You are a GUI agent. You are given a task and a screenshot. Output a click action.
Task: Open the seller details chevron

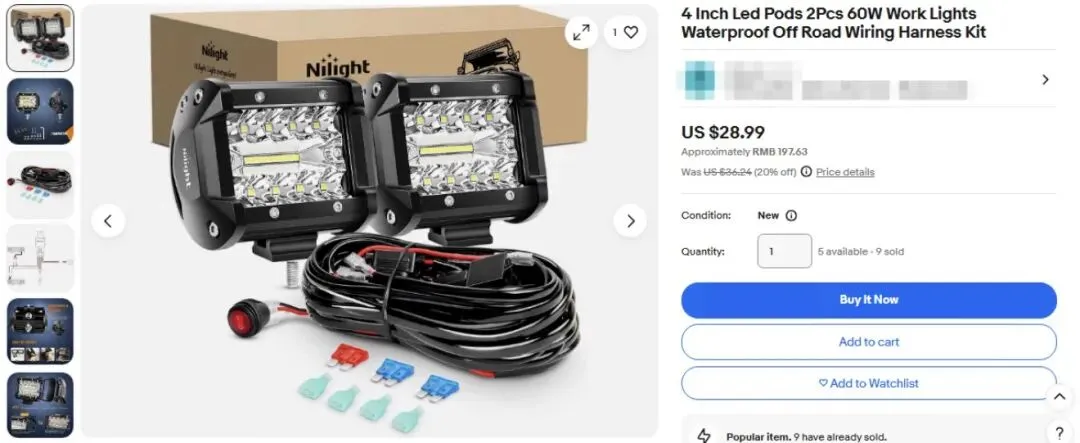(1045, 79)
